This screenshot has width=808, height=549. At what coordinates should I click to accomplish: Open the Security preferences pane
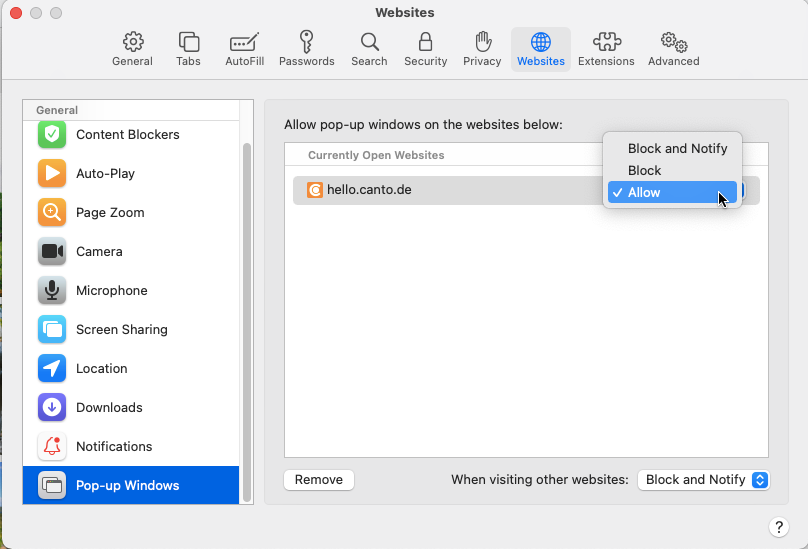[425, 49]
